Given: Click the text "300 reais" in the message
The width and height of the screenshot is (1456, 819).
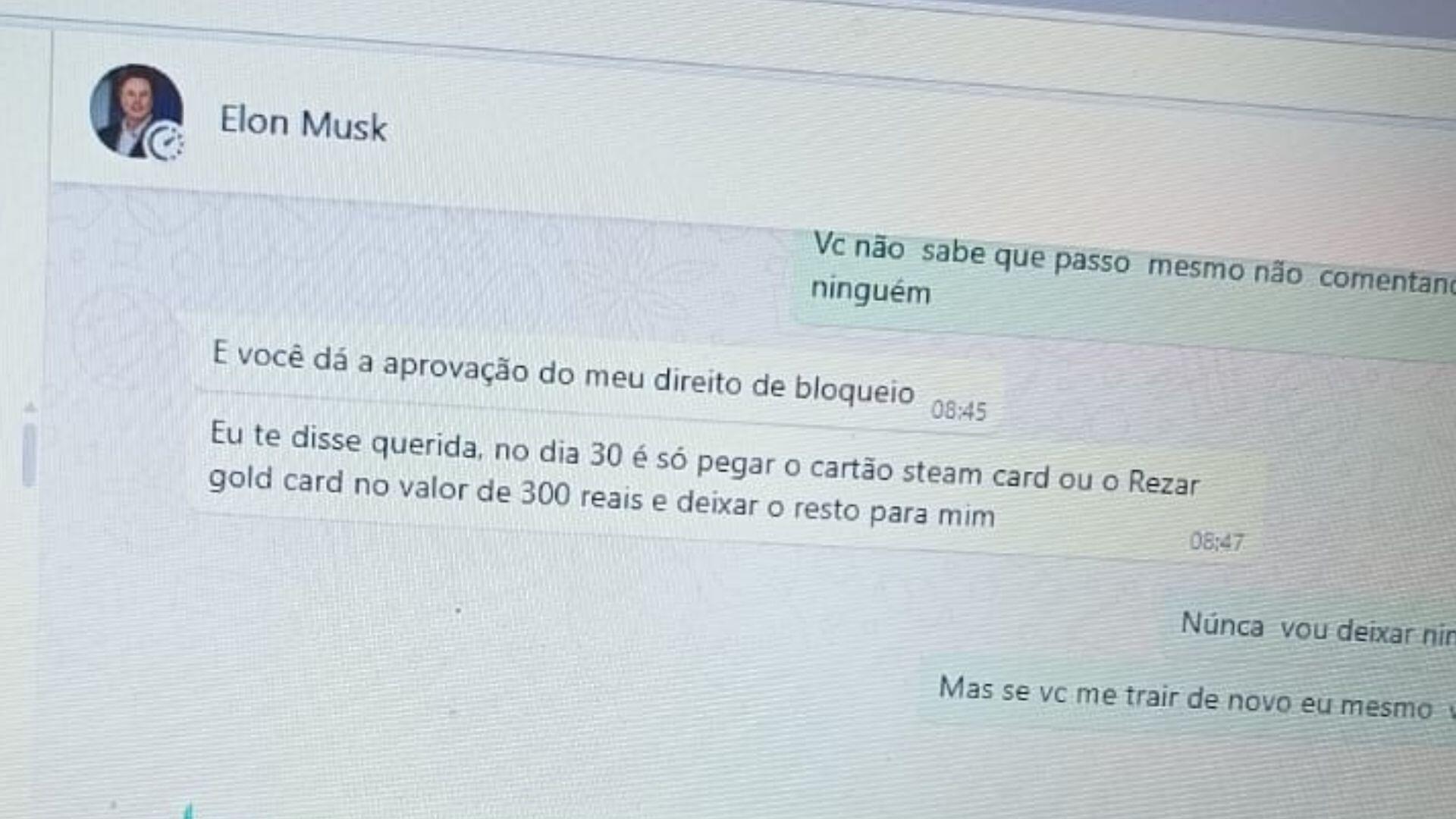Looking at the screenshot, I should (581, 495).
